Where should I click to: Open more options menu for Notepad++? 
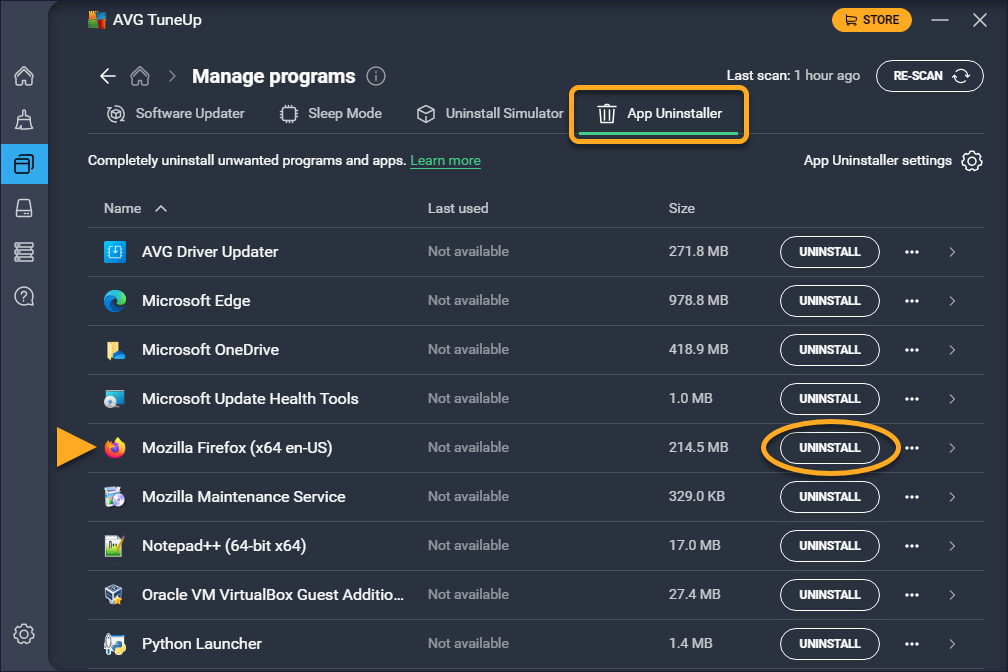pos(911,546)
